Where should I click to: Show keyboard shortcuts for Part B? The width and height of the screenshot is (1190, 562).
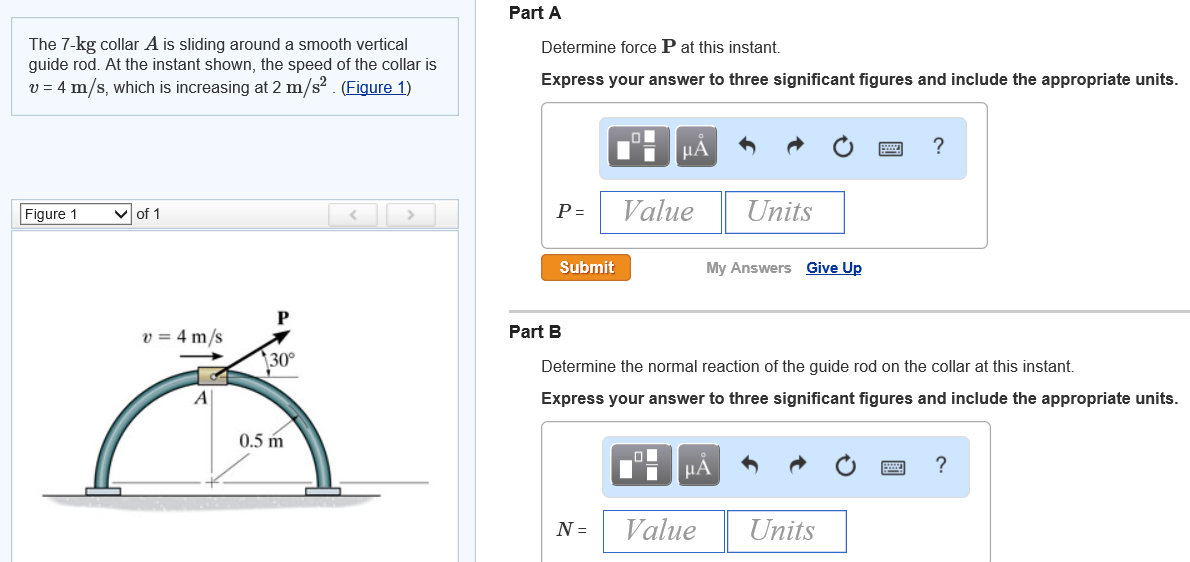892,466
